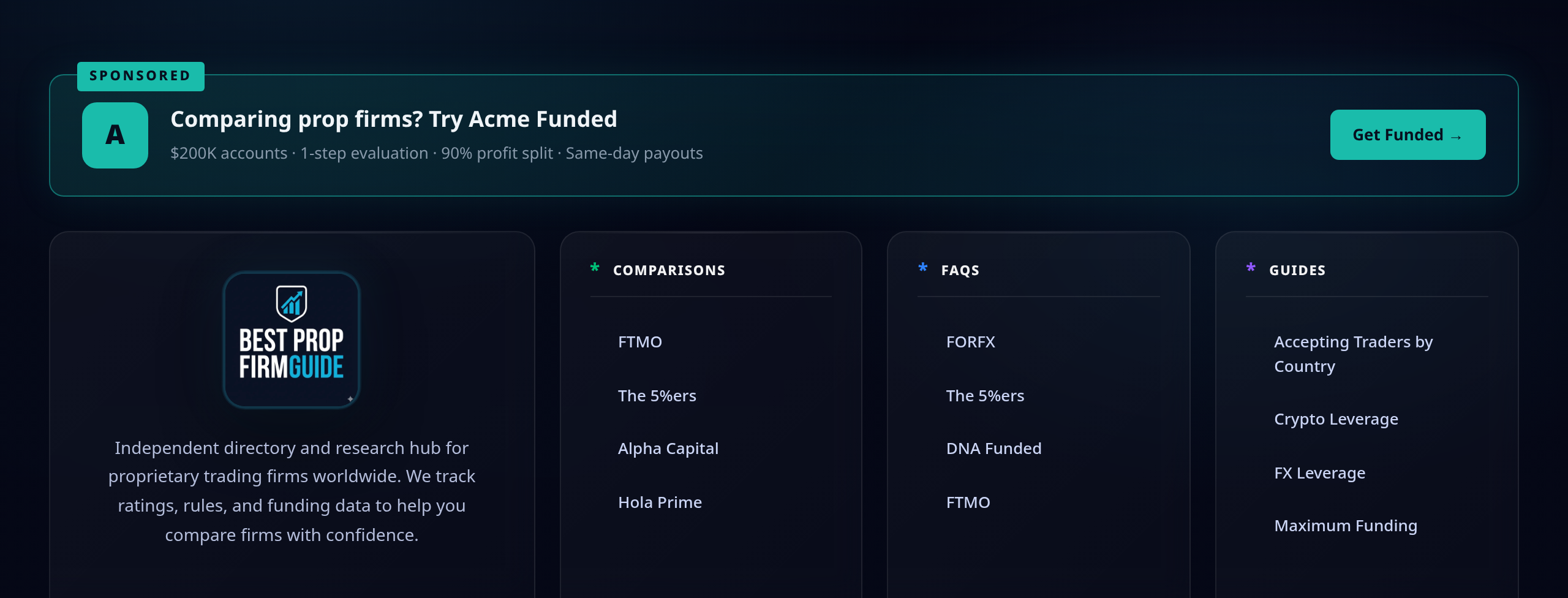
Task: Open the FTMO FAQ link
Action: click(x=968, y=502)
